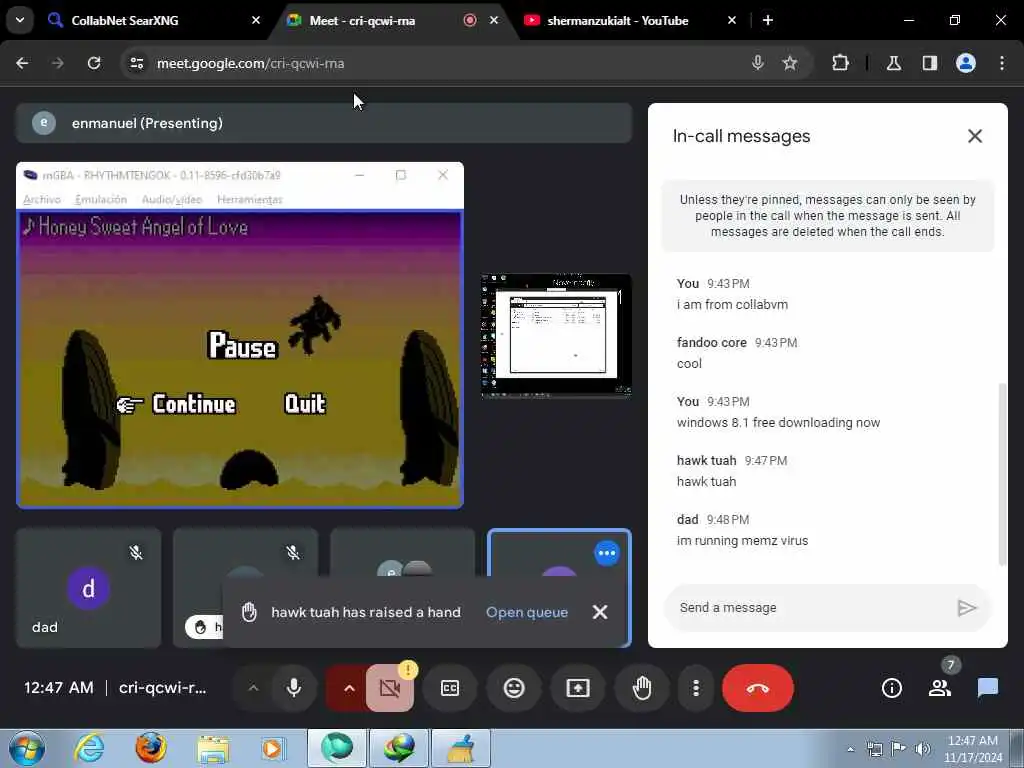The height and width of the screenshot is (768, 1024).
Task: Turn on the camera button
Action: click(390, 688)
